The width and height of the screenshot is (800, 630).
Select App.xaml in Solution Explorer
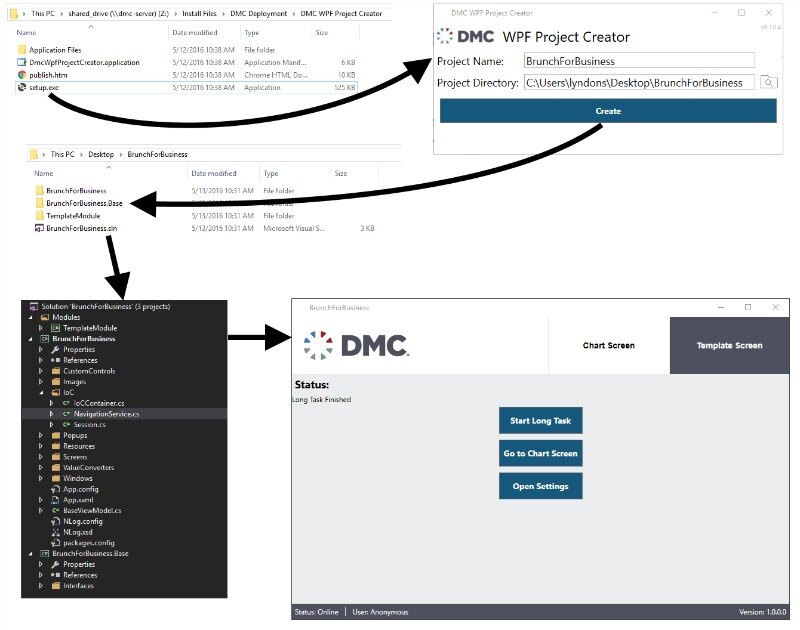tap(78, 499)
